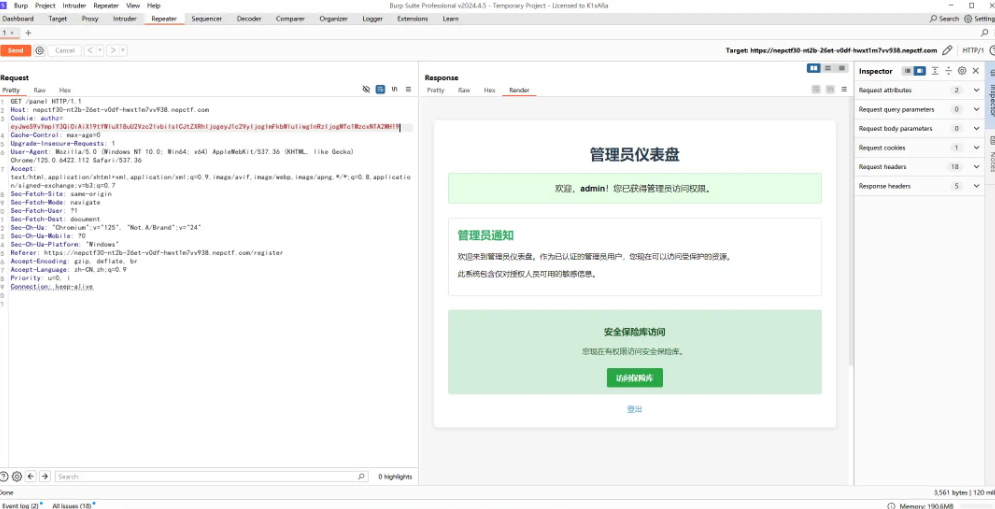Switch to the Intruder tab
This screenshot has height=509, width=995.
tap(125, 19)
